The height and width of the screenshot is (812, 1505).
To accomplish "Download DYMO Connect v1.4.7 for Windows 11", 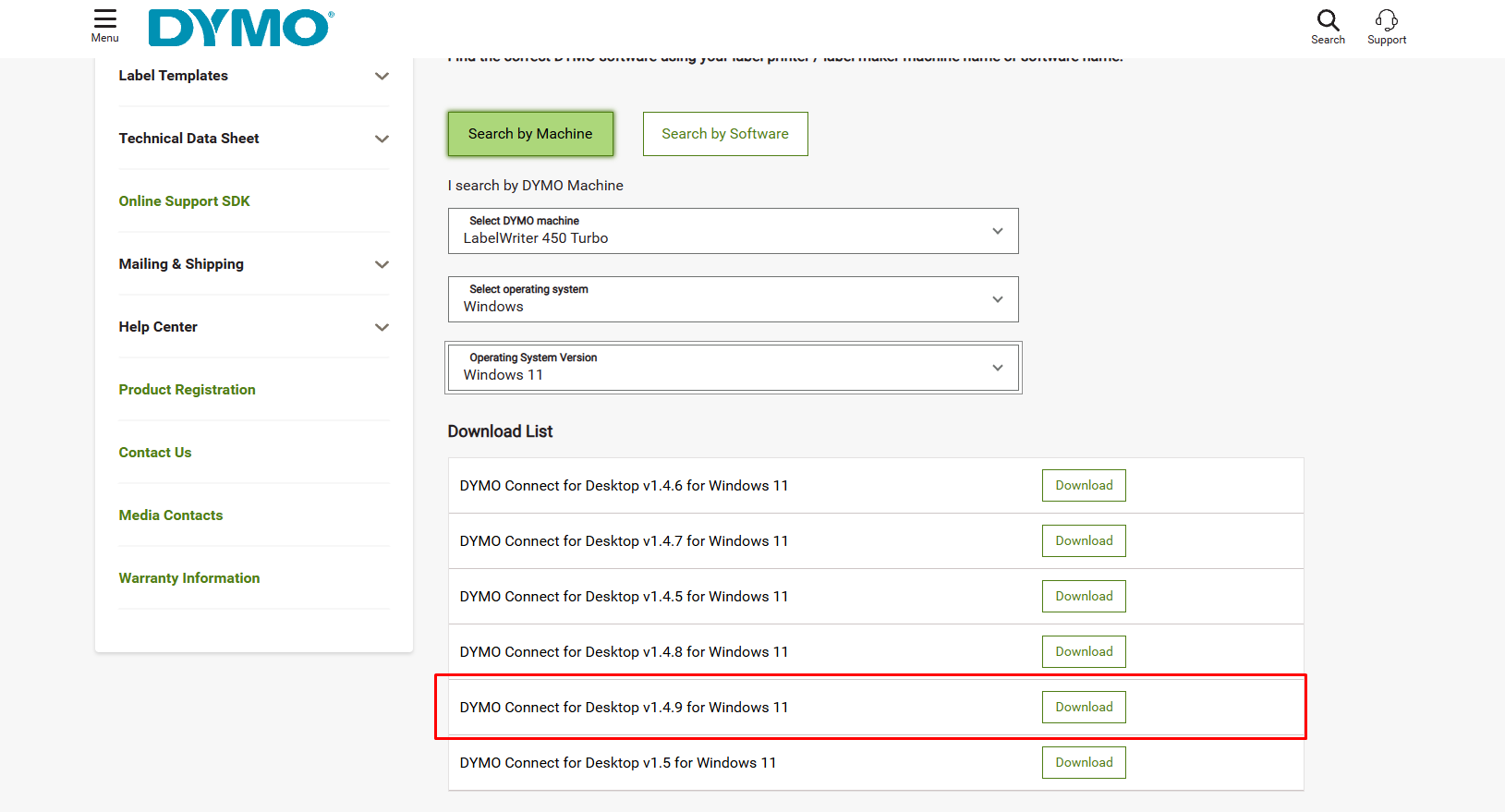I will (x=1084, y=541).
